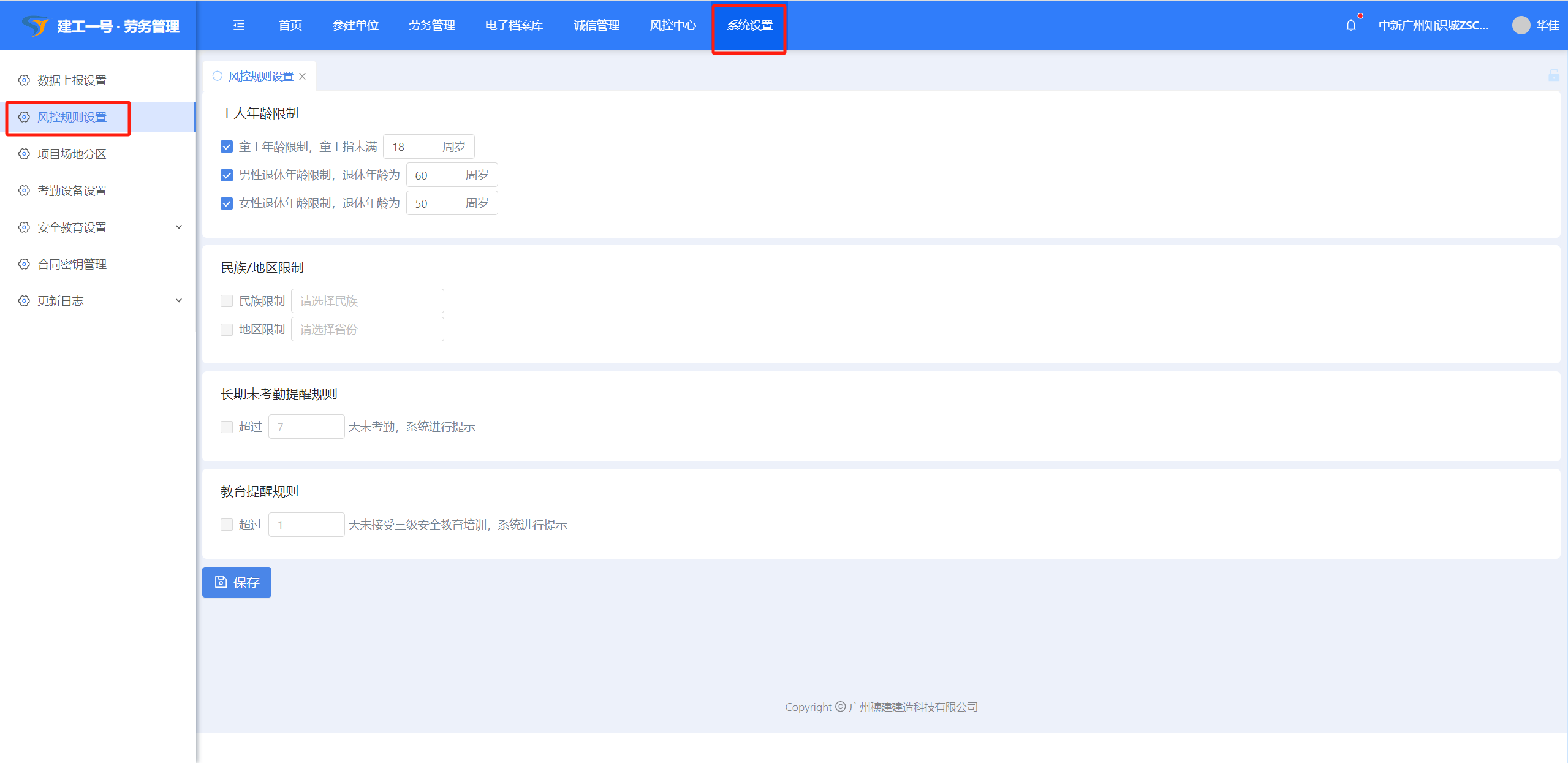The image size is (1568, 763).
Task: Open the 劳务管理 menu
Action: [x=431, y=25]
